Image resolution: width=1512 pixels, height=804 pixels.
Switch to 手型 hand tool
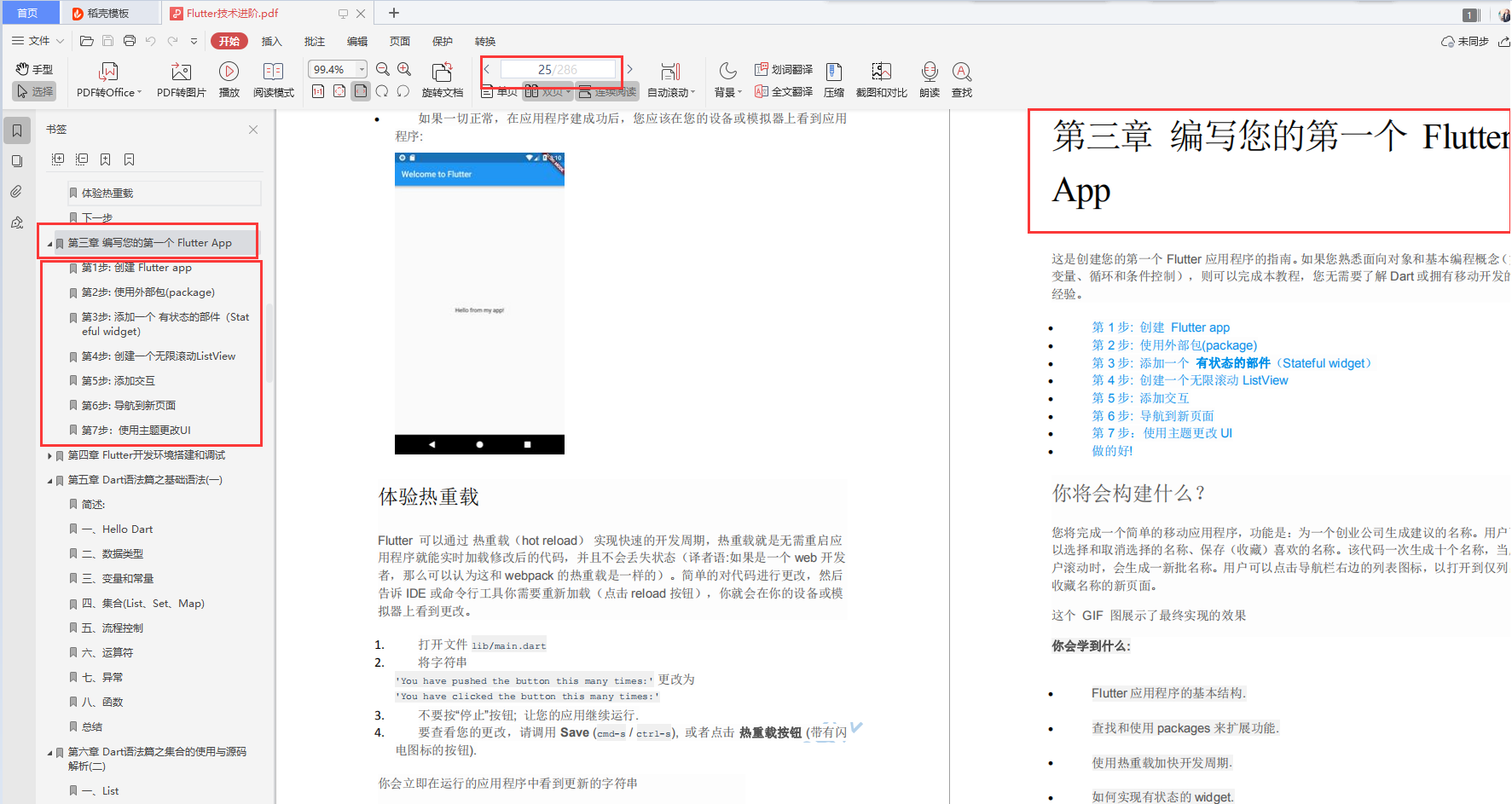(34, 69)
